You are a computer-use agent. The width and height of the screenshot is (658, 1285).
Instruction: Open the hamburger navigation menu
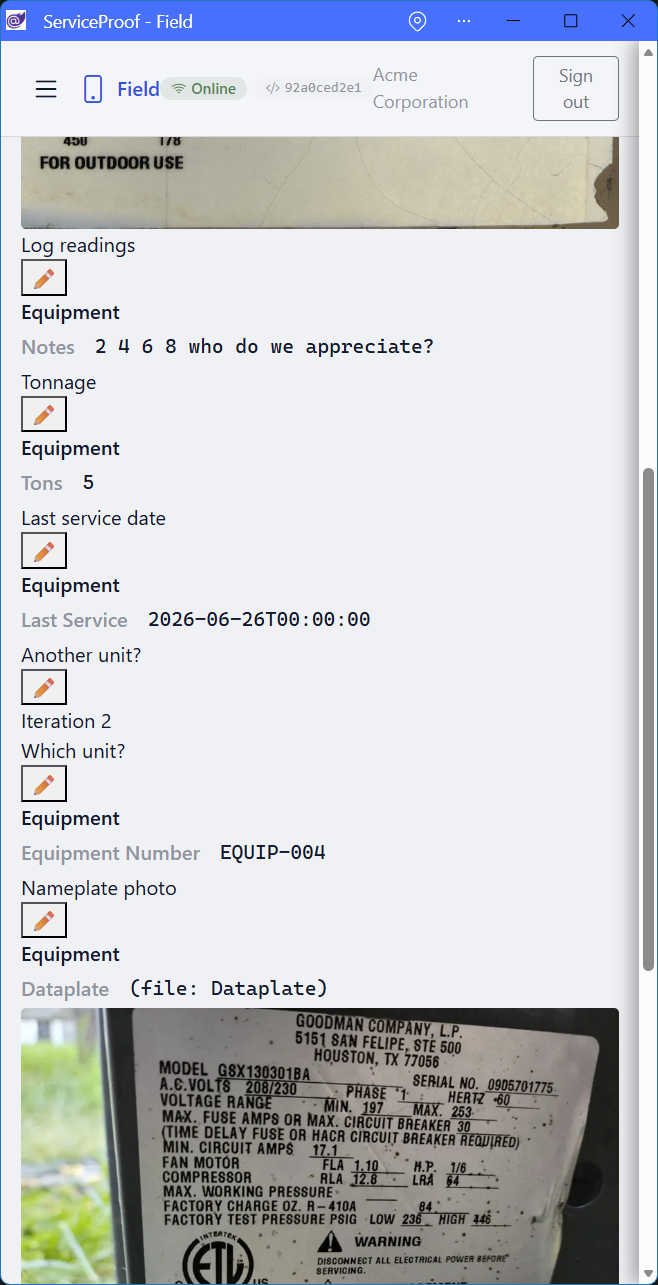tap(46, 89)
